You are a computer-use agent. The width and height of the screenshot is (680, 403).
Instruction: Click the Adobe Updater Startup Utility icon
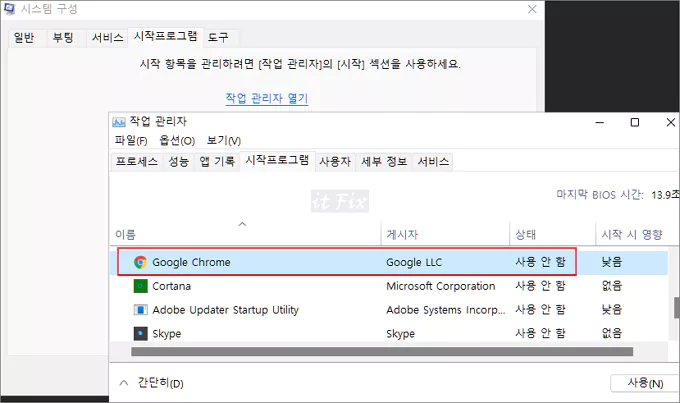click(x=140, y=310)
